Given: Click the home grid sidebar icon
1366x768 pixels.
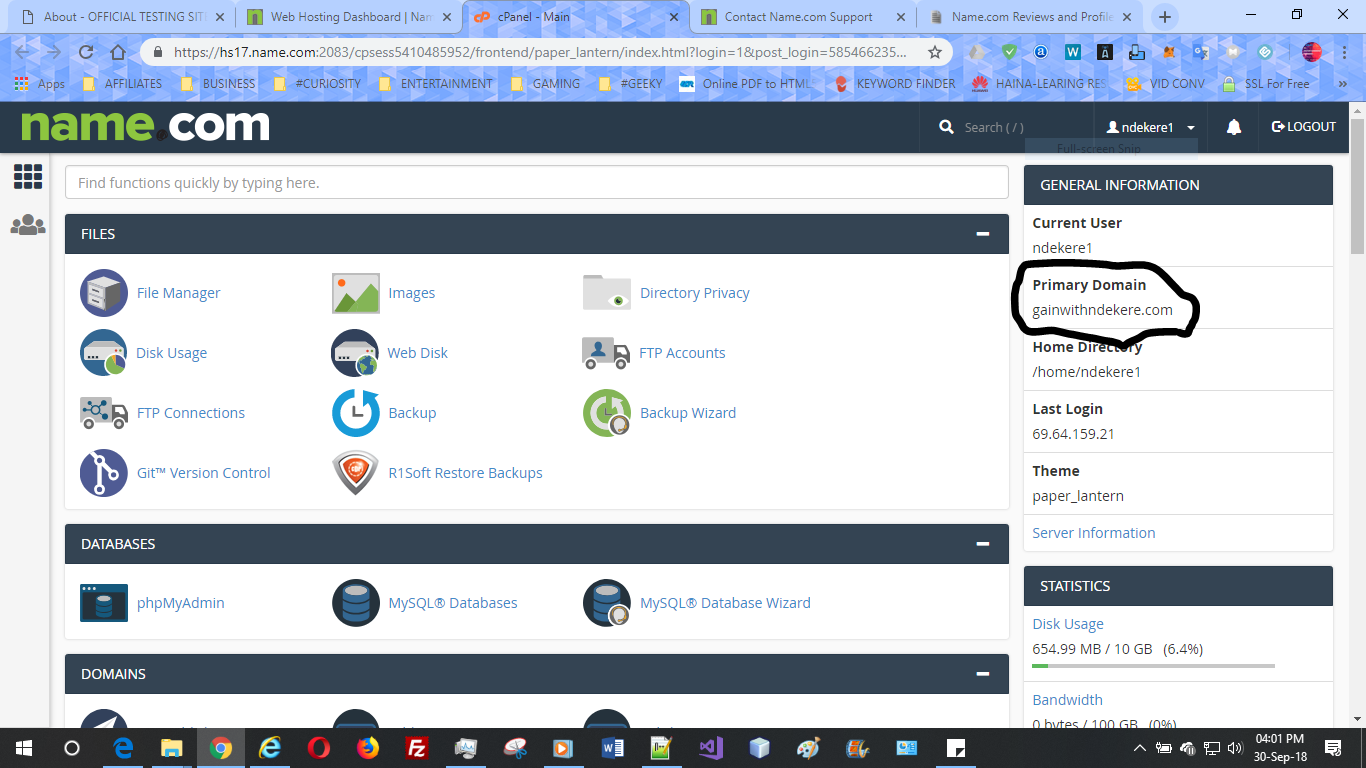Looking at the screenshot, I should click(28, 177).
